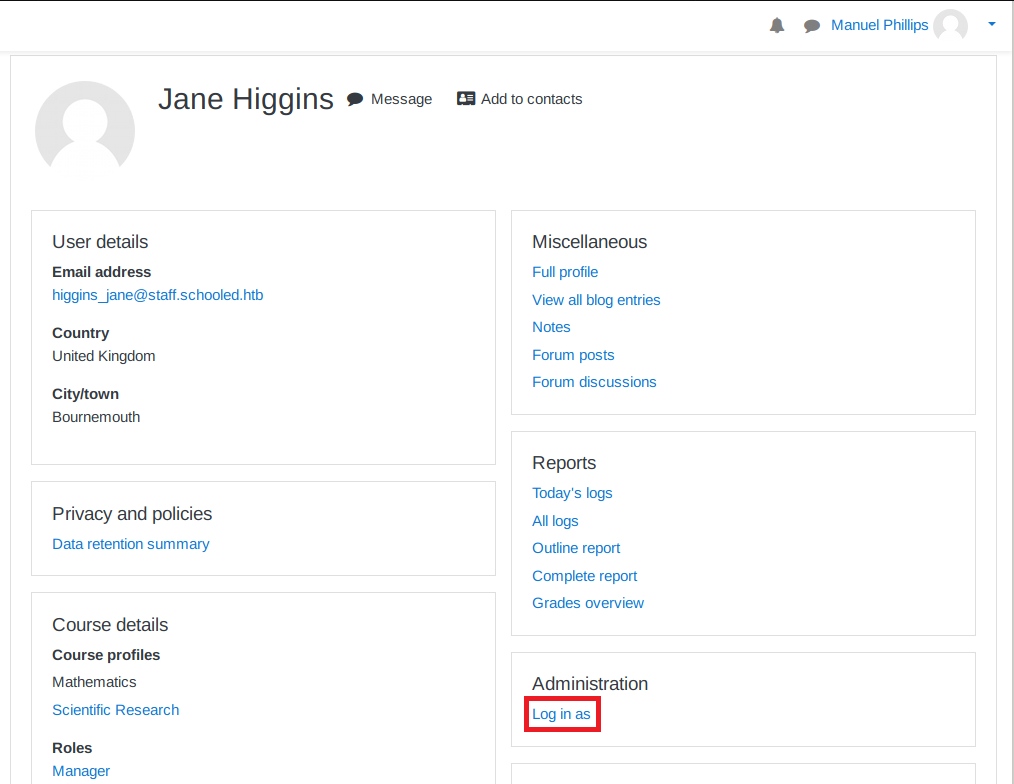Select the Manager role link

(x=81, y=771)
